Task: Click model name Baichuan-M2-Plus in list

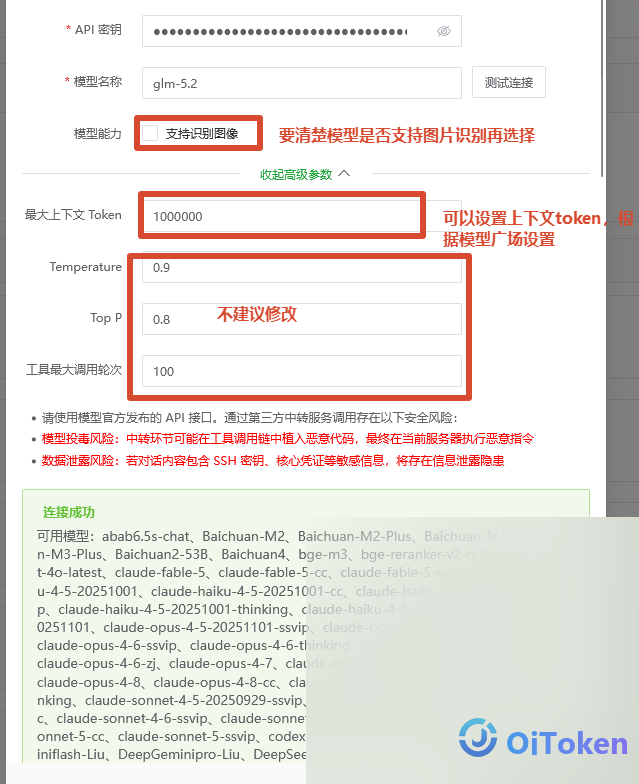Action: pyautogui.click(x=354, y=536)
